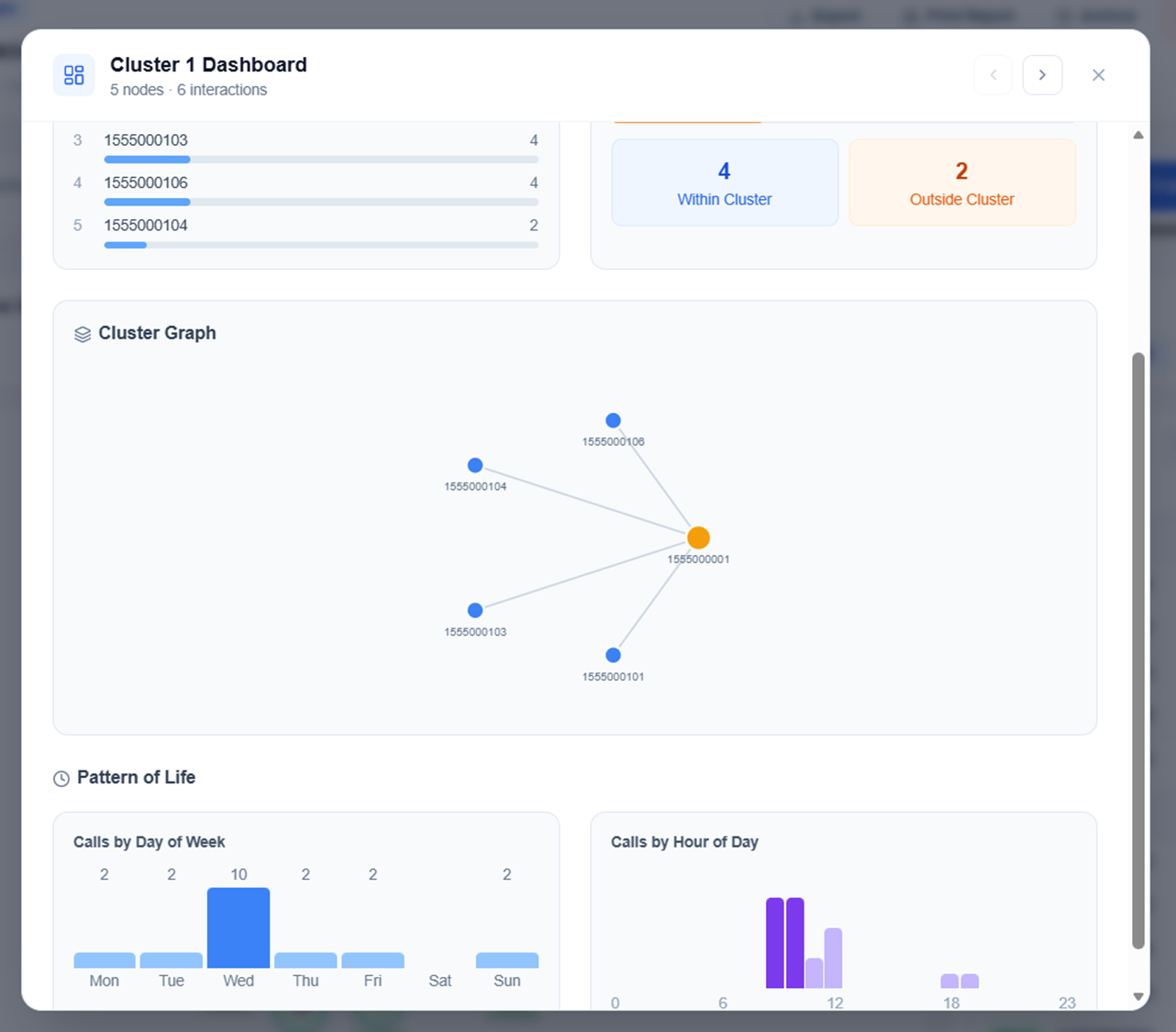Click the tallest purple bar in Calls by Hour of Day
1176x1032 pixels.
(x=773, y=940)
